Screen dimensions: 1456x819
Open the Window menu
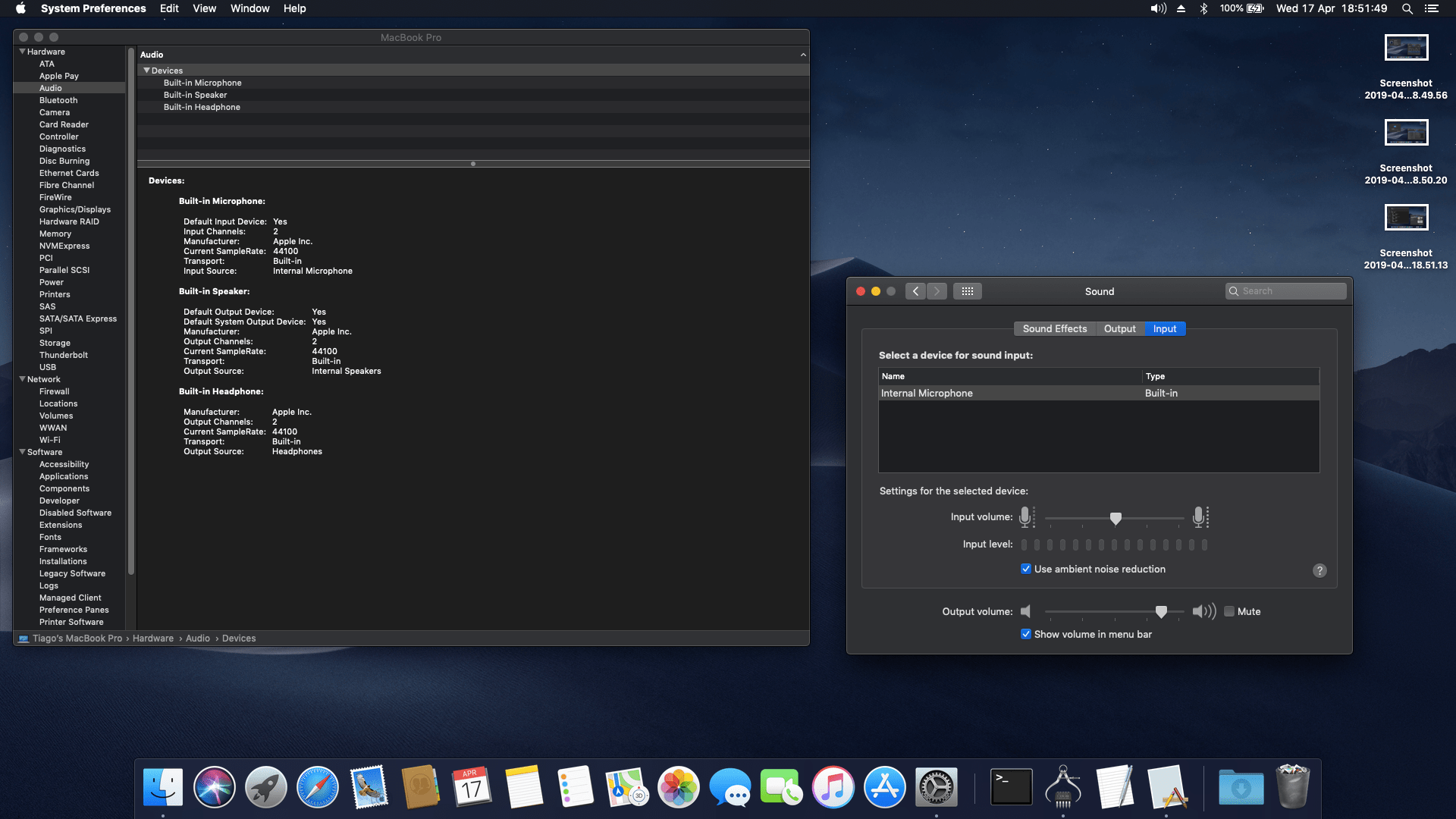point(249,8)
